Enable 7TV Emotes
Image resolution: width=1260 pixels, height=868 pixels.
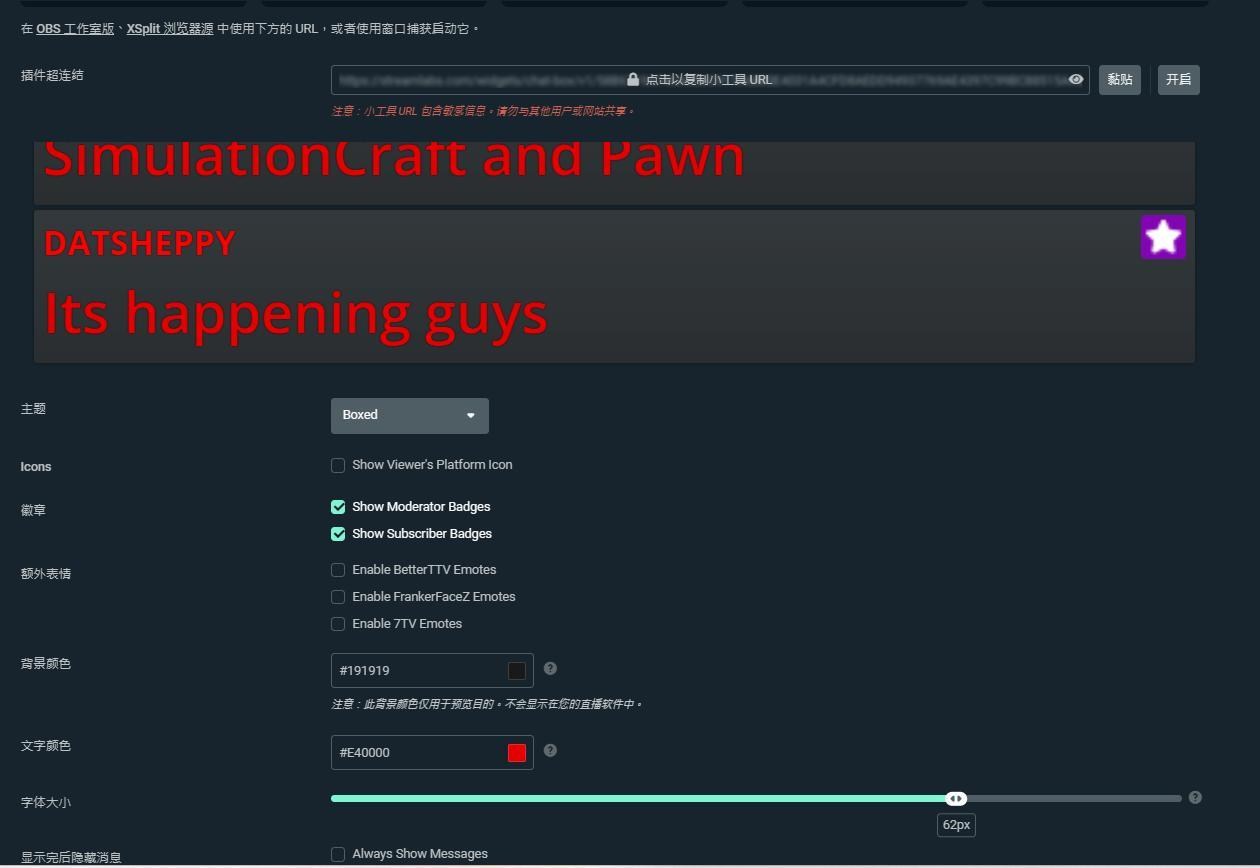338,624
